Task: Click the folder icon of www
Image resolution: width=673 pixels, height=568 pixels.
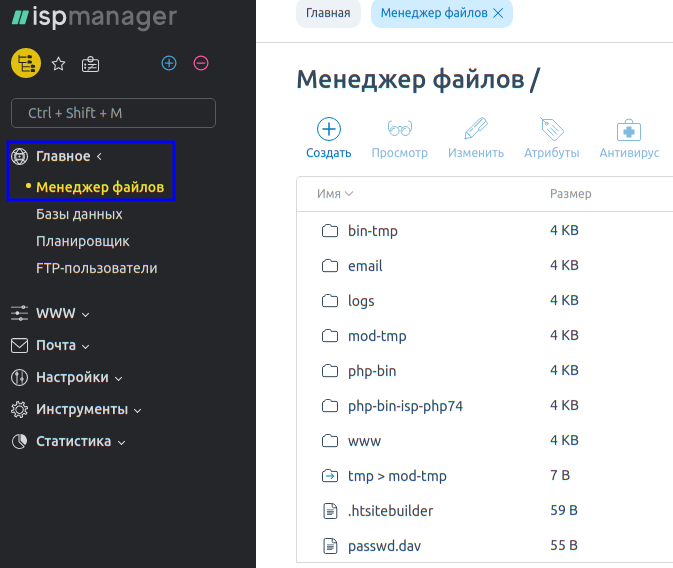Action: pyautogui.click(x=330, y=441)
